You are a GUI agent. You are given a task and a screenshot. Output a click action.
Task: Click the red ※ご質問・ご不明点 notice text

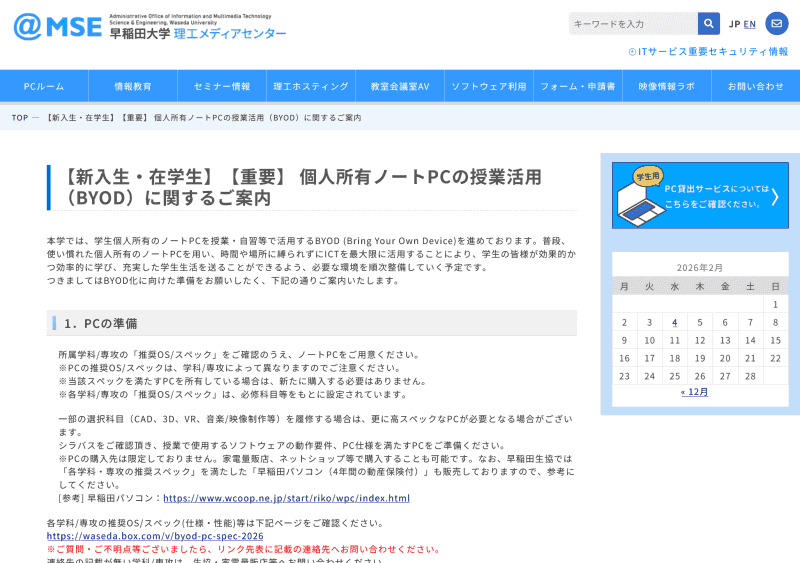tap(243, 549)
